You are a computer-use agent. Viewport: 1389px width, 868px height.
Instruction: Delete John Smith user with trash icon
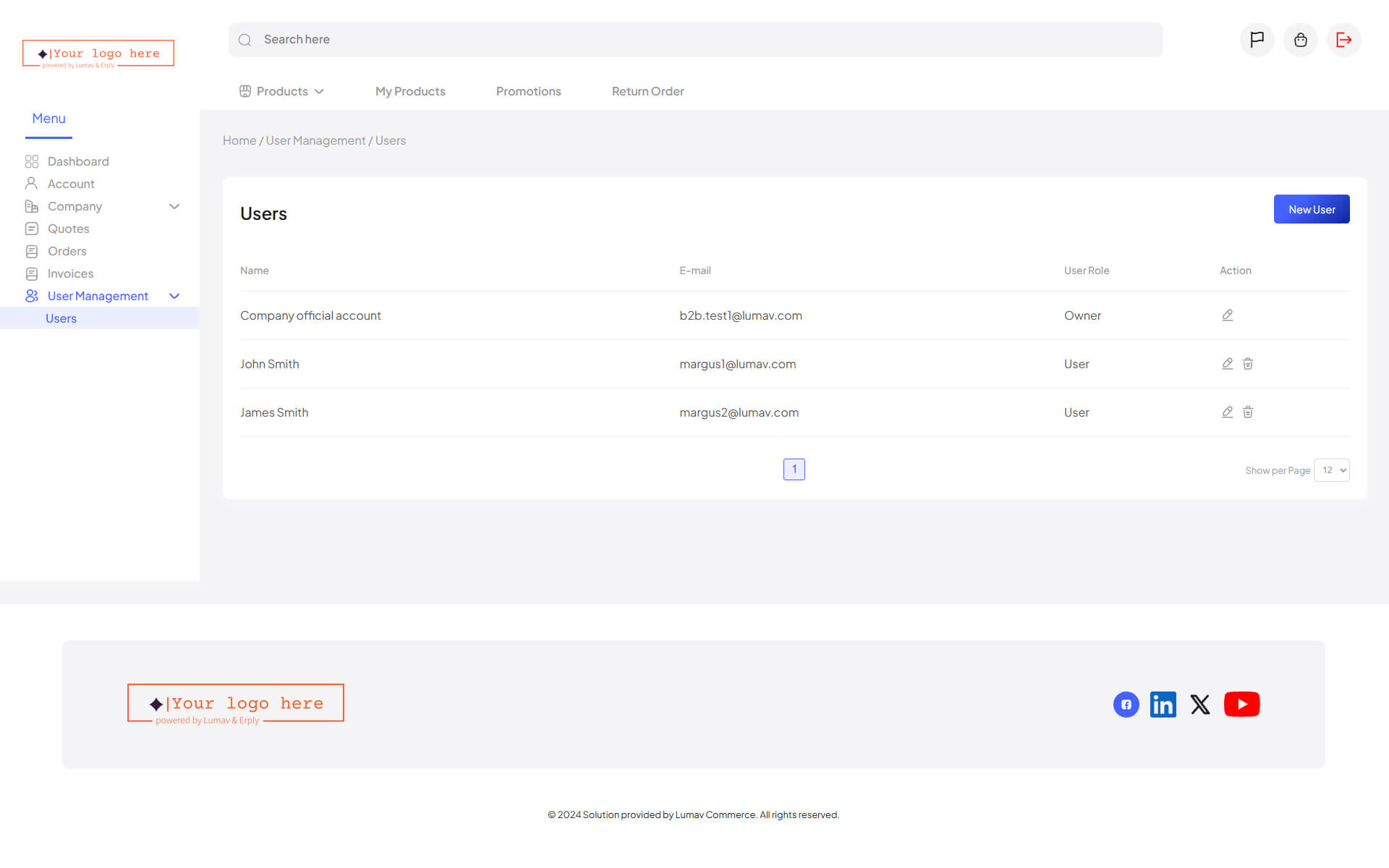1248,364
